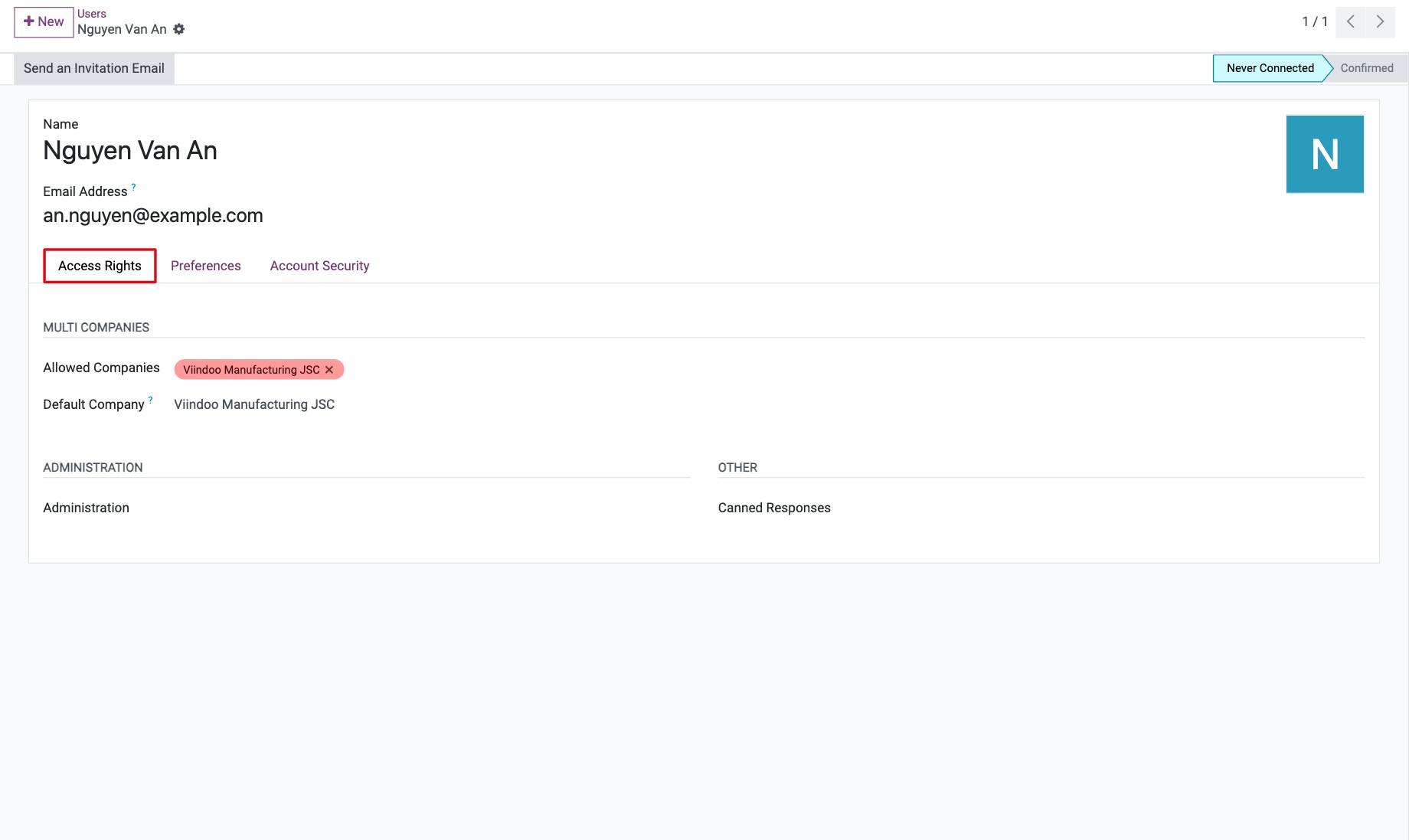
Task: Edit the email an.nguyen@example.com field
Action: pos(153,216)
